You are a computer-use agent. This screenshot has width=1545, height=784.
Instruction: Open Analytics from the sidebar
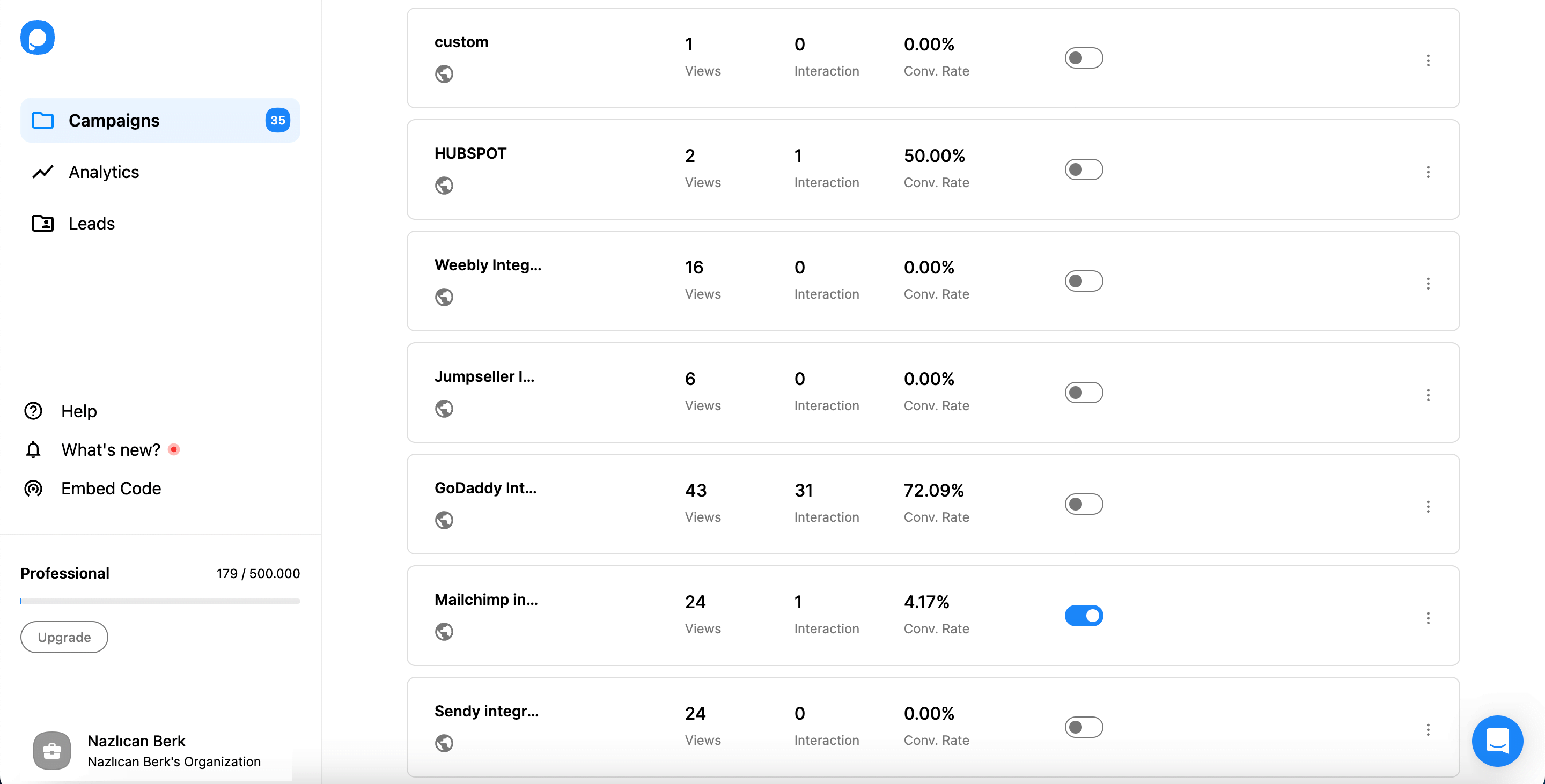[103, 172]
